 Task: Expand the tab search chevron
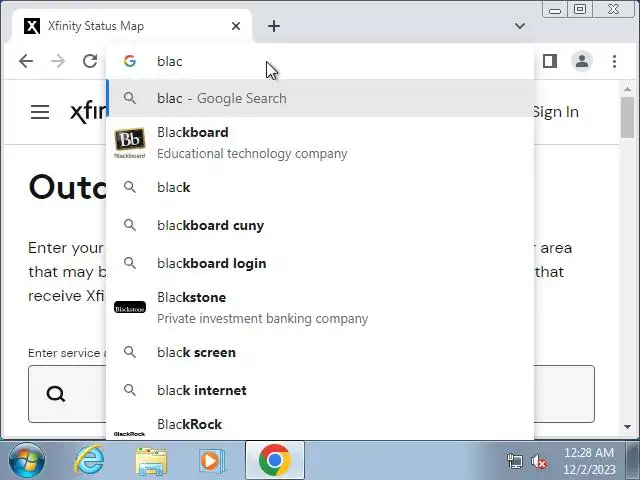point(520,26)
